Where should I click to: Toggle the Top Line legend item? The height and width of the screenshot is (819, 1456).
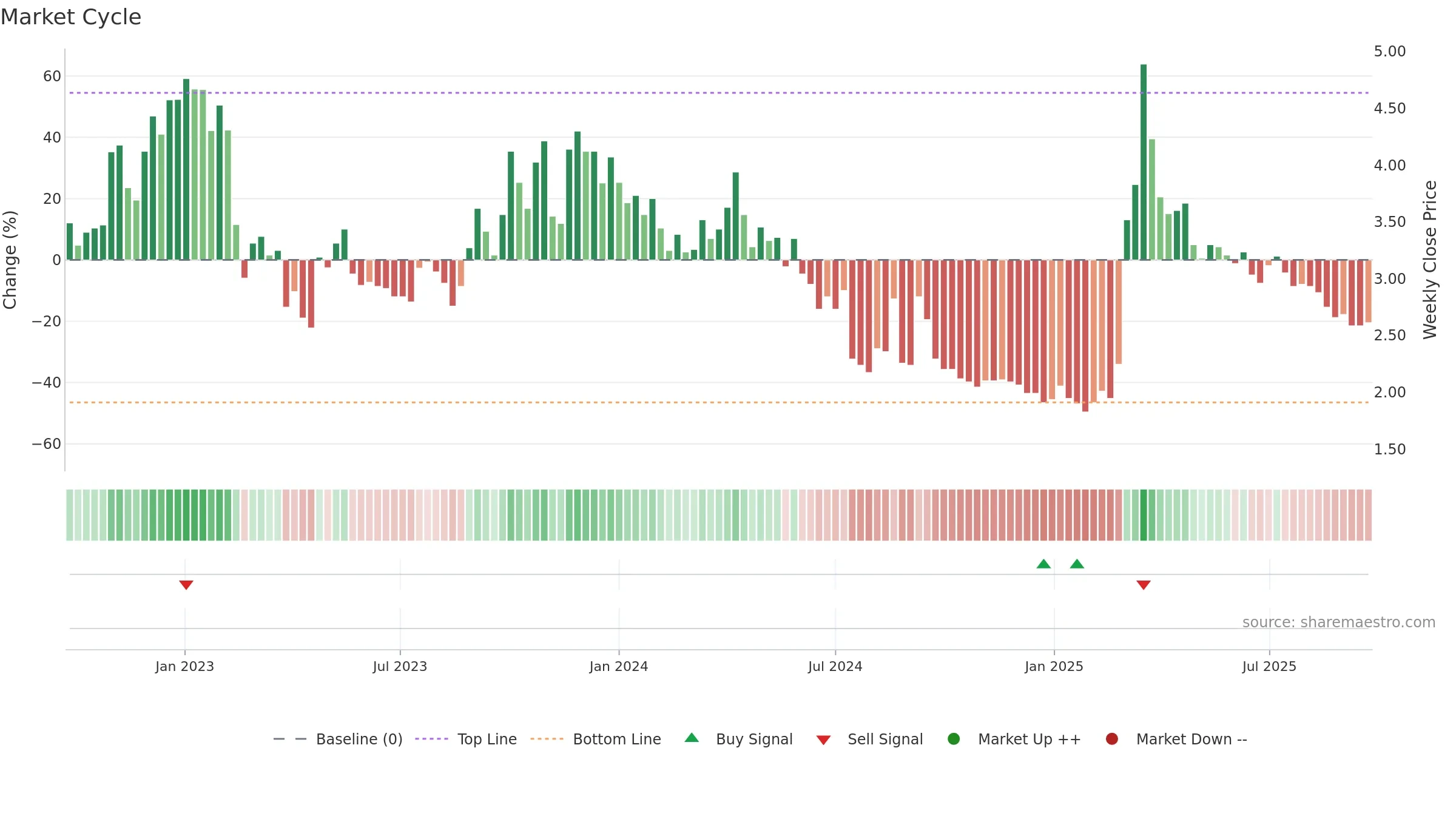click(x=466, y=739)
